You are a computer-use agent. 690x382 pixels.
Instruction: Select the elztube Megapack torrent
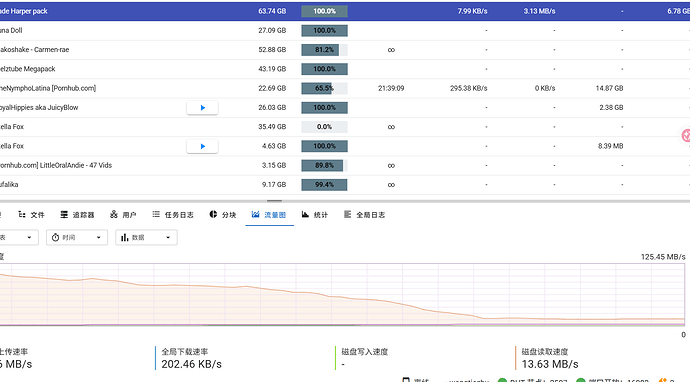click(345, 69)
